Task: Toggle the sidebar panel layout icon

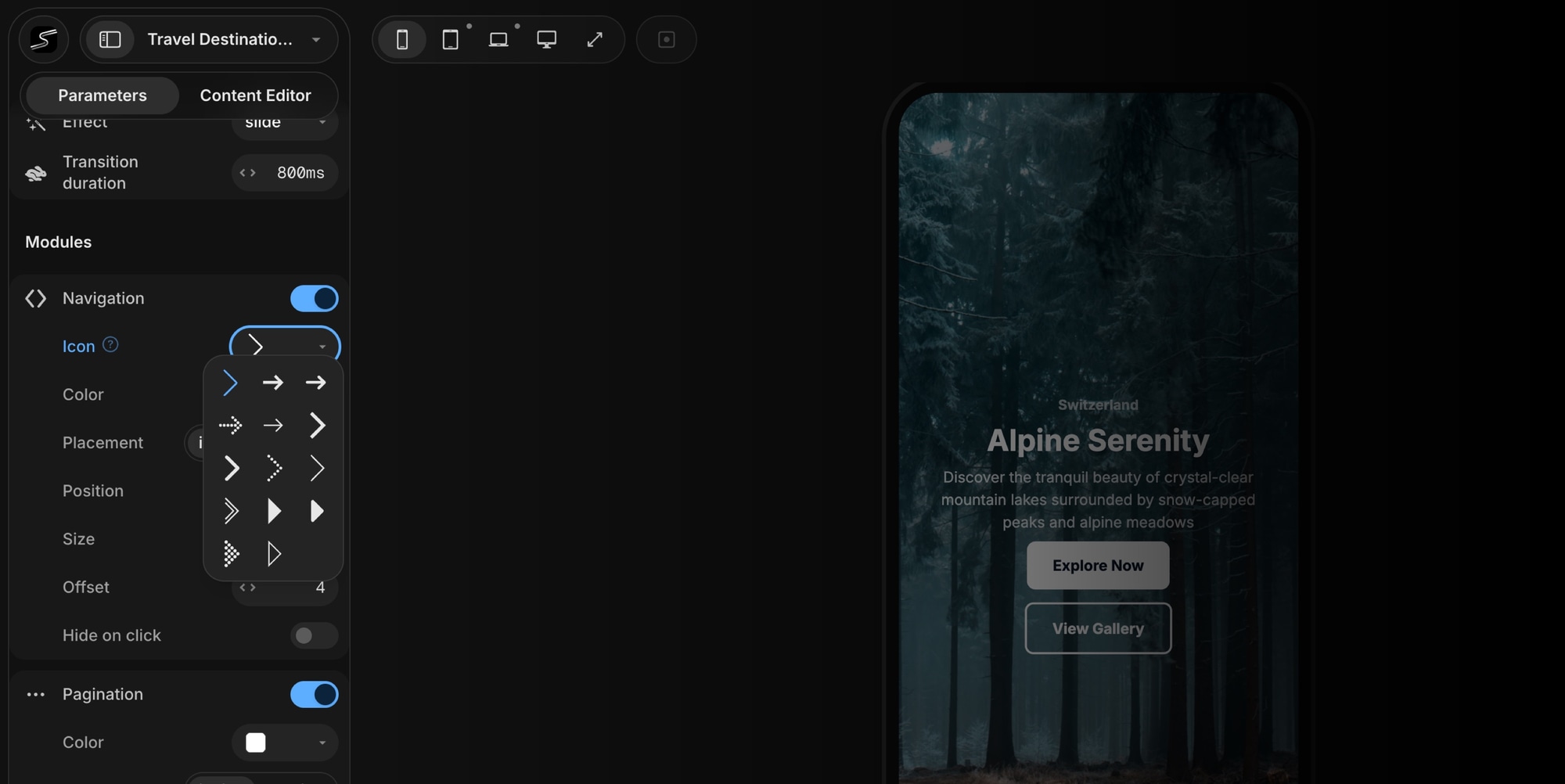Action: pyautogui.click(x=110, y=40)
